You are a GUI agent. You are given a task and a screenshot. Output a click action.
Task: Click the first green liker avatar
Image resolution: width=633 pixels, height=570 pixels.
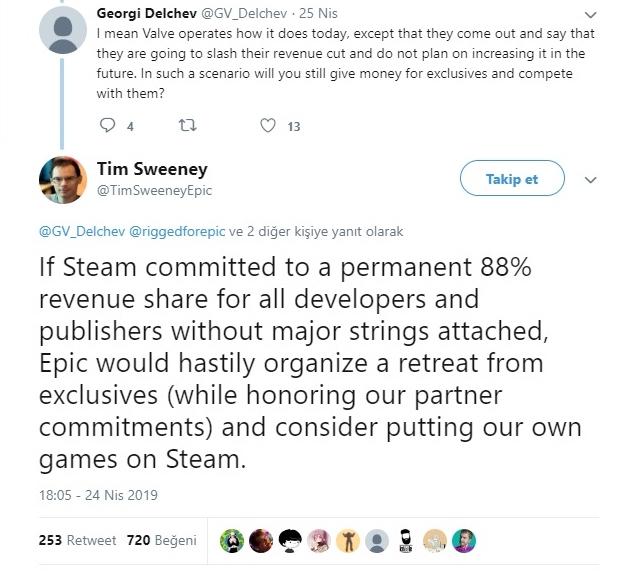(231, 541)
